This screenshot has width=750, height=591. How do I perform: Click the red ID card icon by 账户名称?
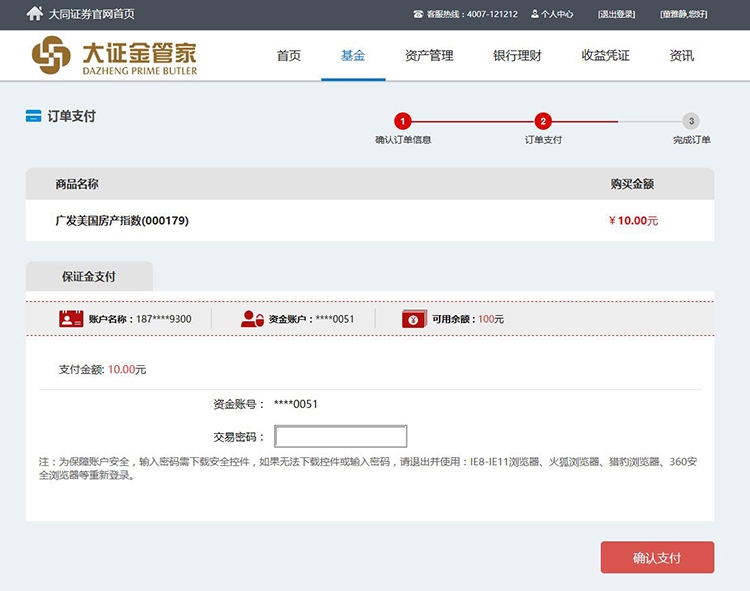[71, 319]
